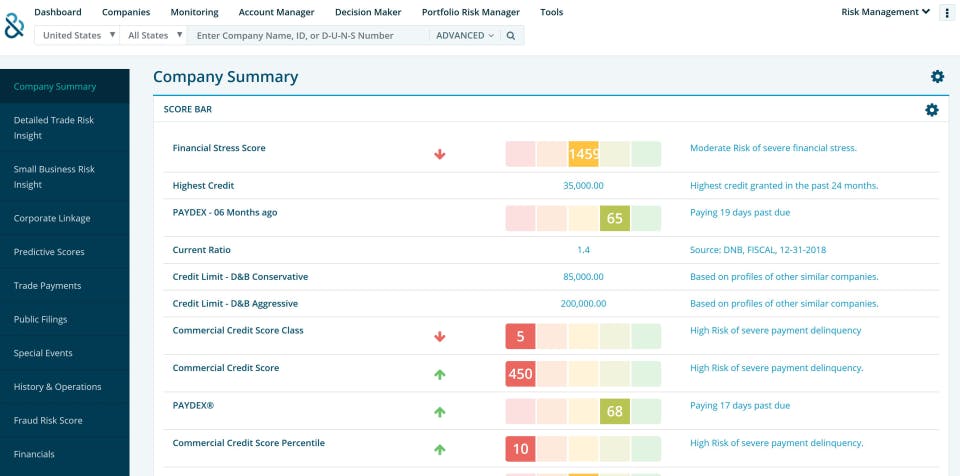Open the kebab menu in top-right corner
This screenshot has height=476, width=960.
click(946, 13)
